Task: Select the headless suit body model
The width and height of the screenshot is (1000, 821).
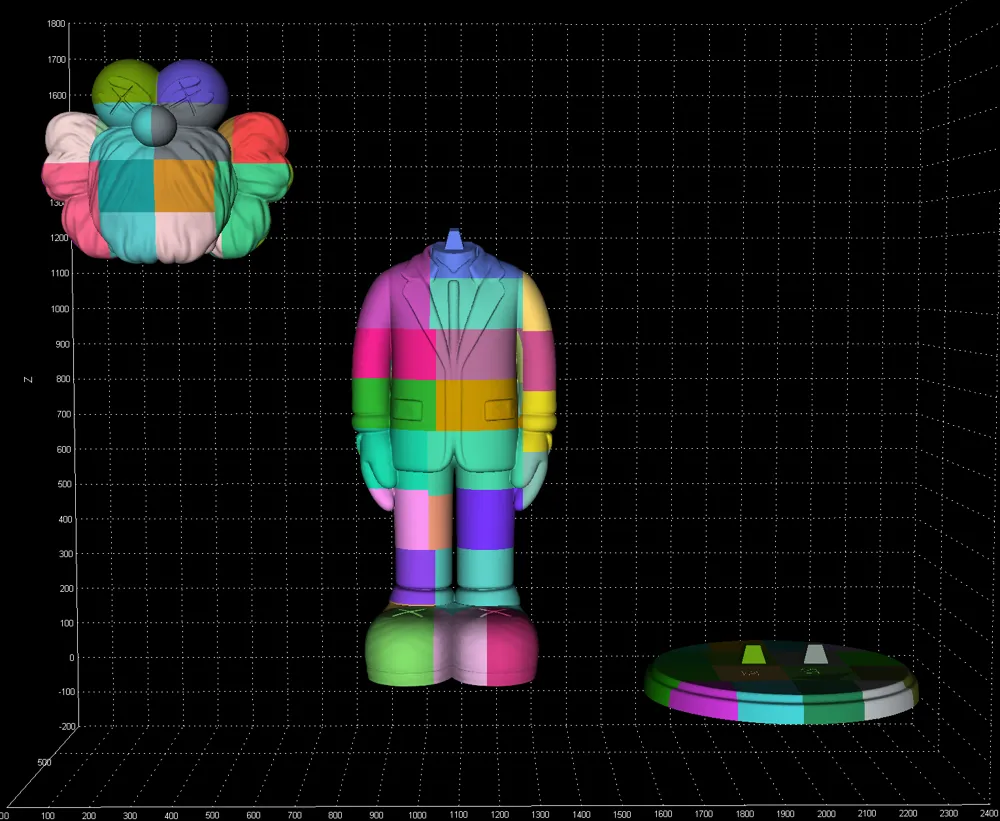Action: [x=453, y=457]
